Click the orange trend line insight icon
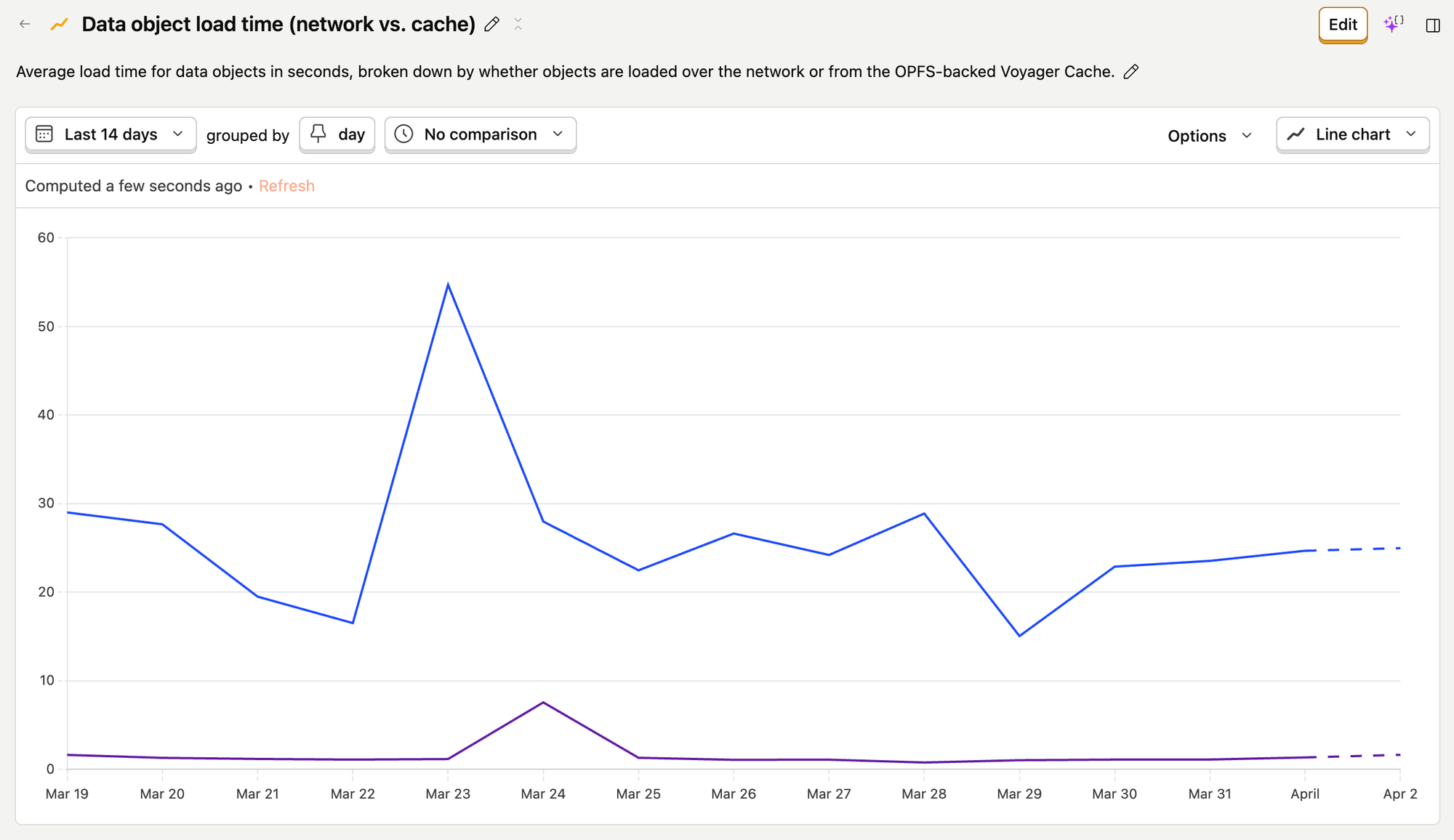 click(x=59, y=24)
